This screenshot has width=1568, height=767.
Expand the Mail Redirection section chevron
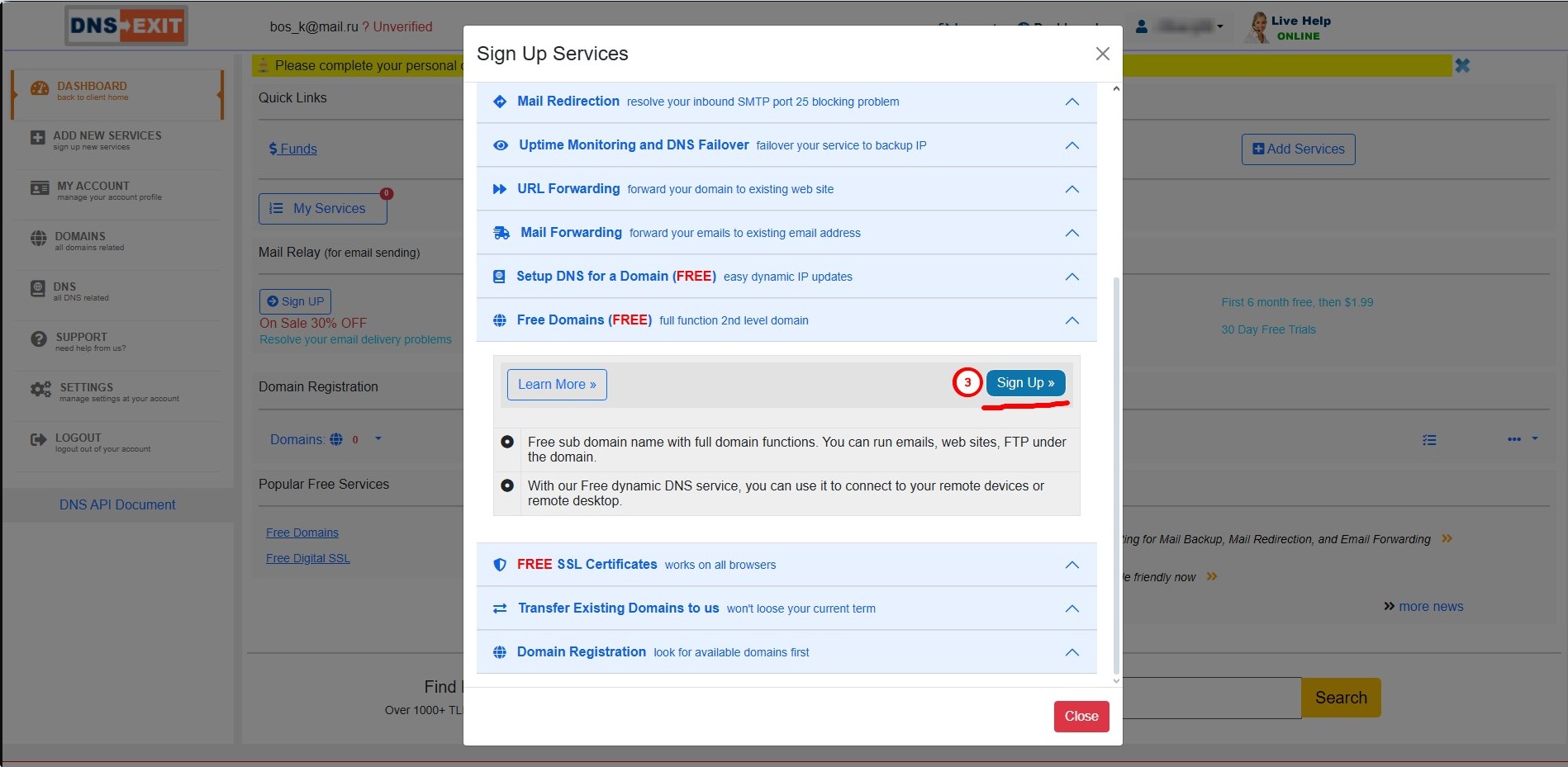1071,102
